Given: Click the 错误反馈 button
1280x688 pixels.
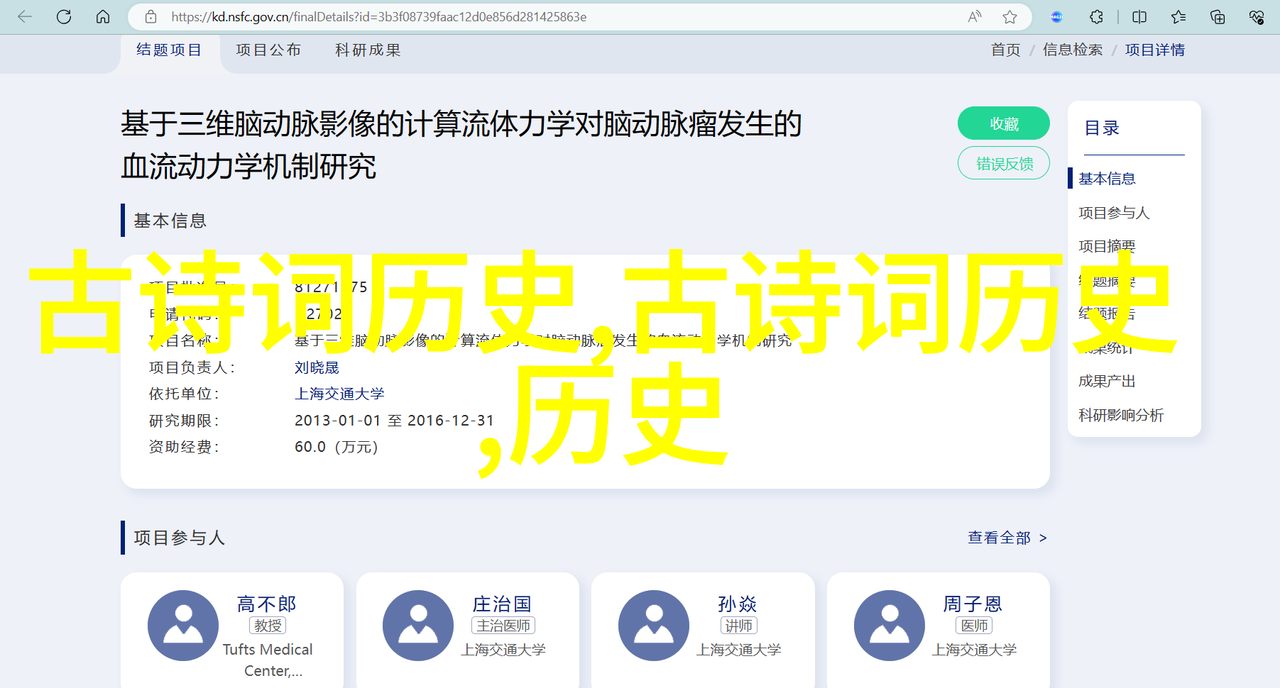Looking at the screenshot, I should click(x=1004, y=164).
